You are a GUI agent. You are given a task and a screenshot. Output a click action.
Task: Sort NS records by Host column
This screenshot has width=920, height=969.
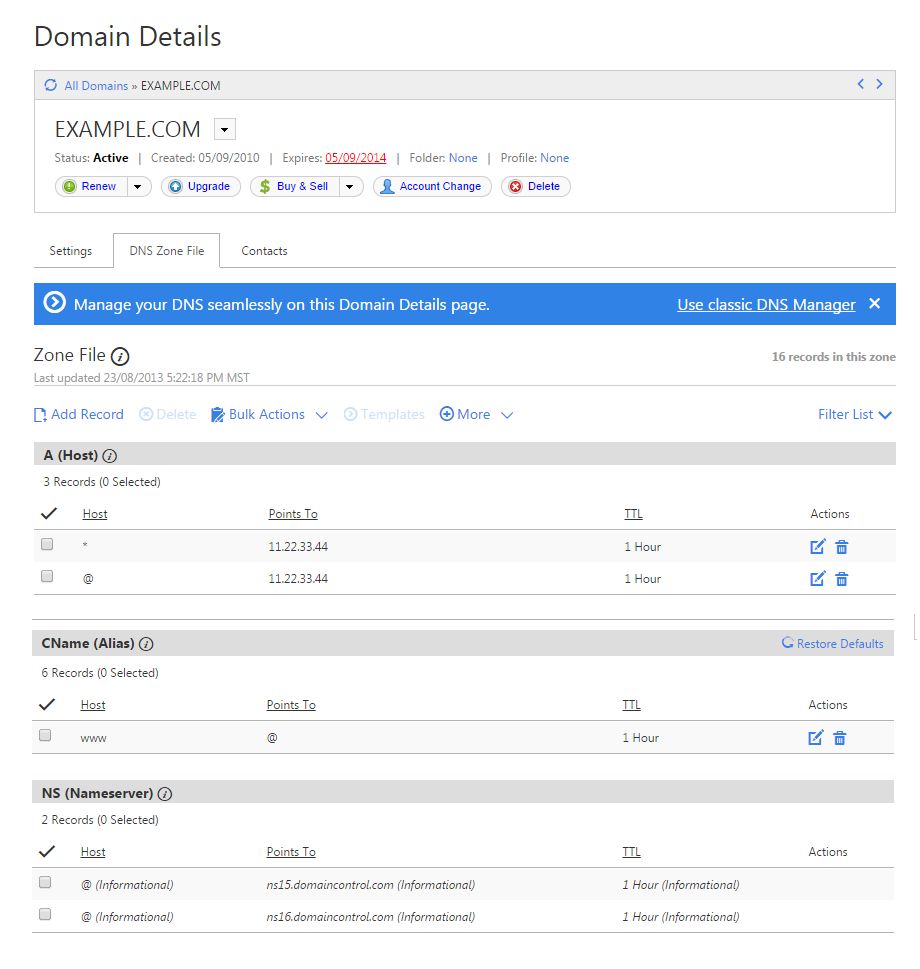coord(93,852)
